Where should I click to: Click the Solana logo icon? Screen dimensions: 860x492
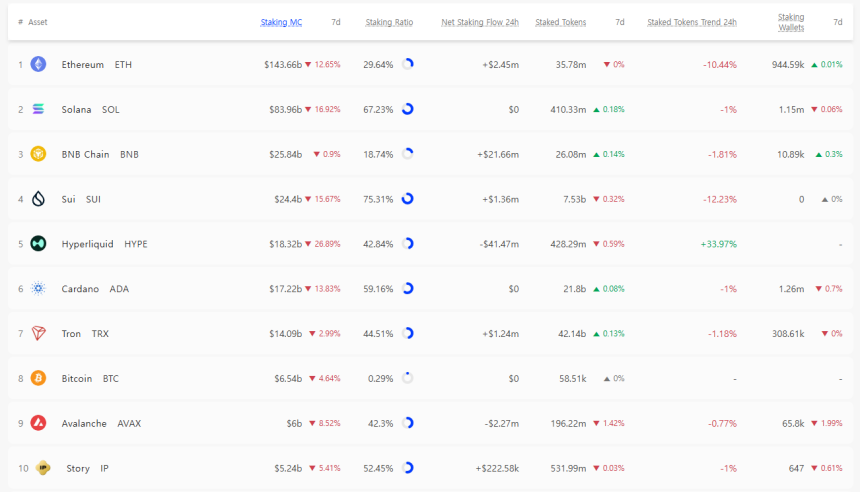[x=38, y=109]
